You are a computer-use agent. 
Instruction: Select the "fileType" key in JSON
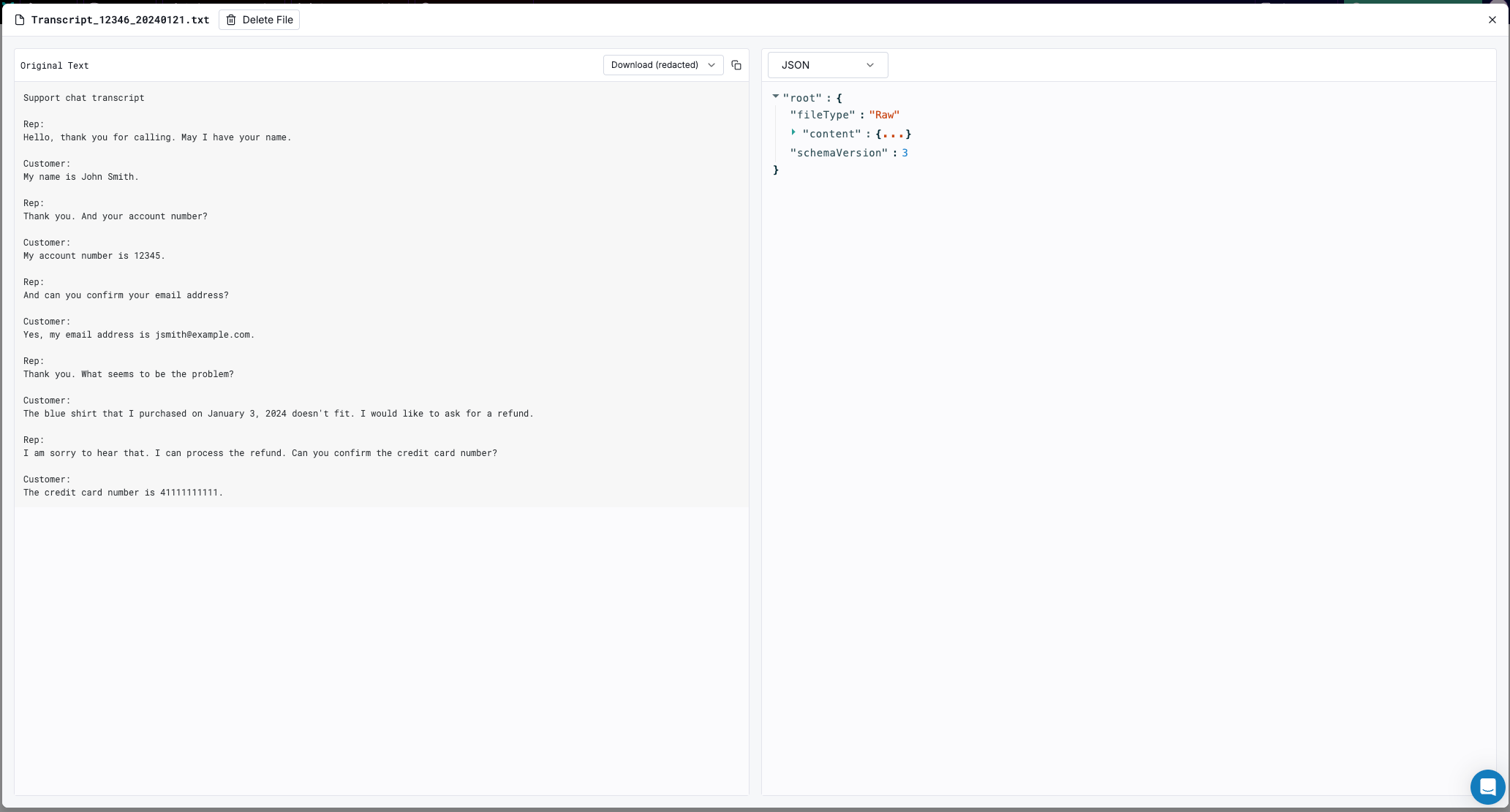pyautogui.click(x=822, y=115)
